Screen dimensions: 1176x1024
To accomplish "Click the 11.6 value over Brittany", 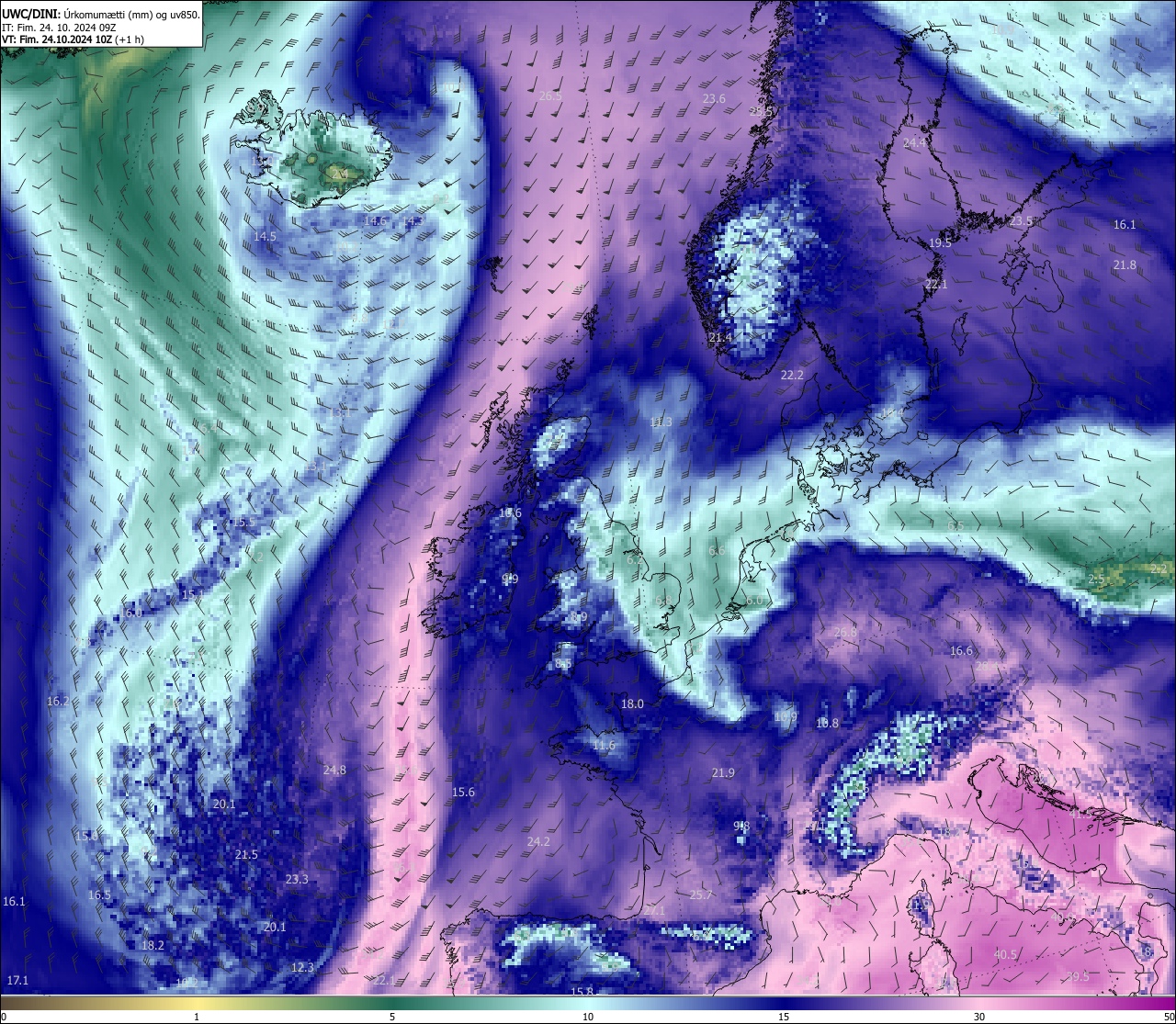I will click(x=604, y=745).
